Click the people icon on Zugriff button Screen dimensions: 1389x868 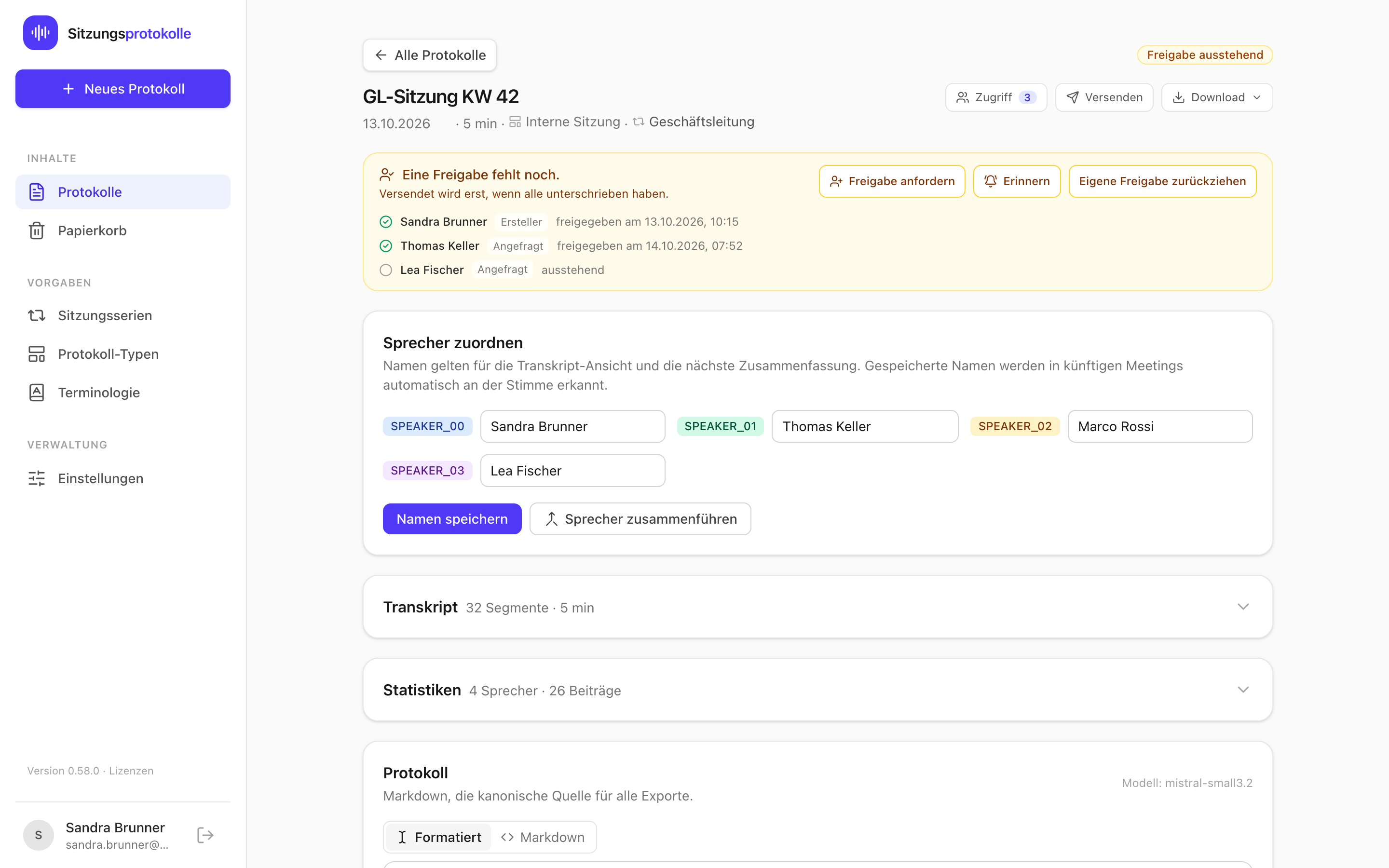(x=963, y=97)
